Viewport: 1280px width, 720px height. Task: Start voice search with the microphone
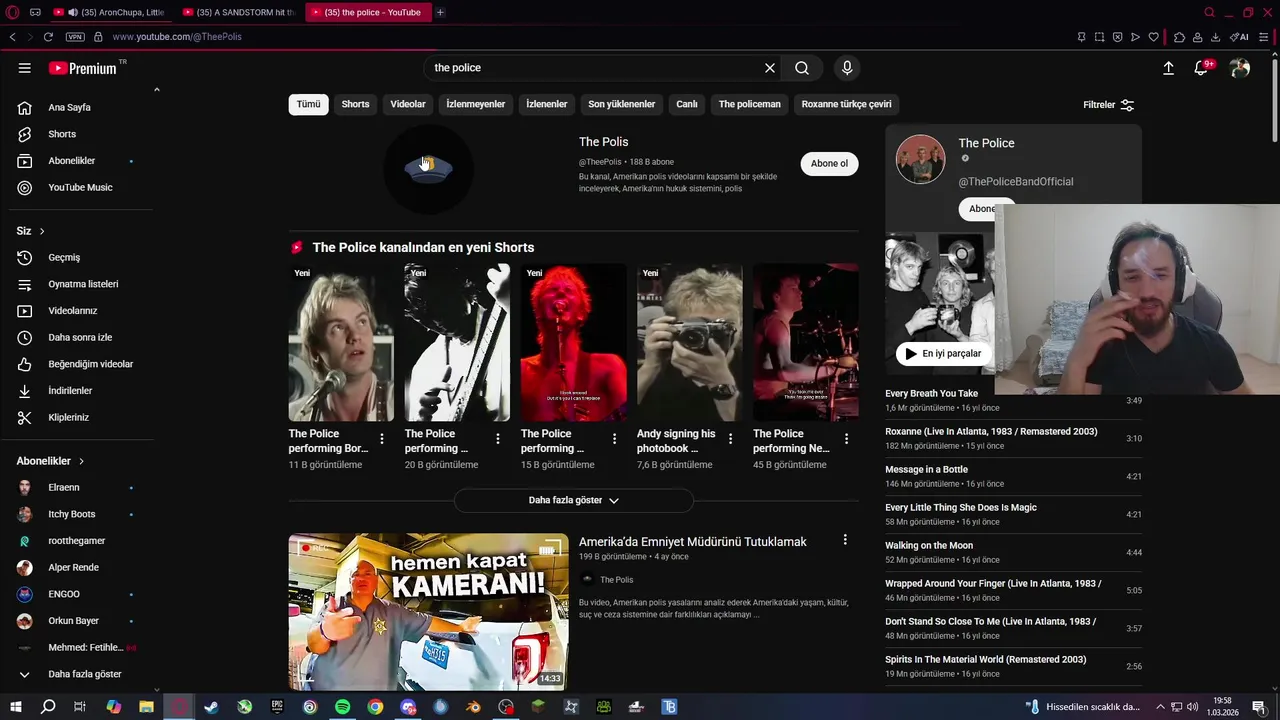coord(847,68)
